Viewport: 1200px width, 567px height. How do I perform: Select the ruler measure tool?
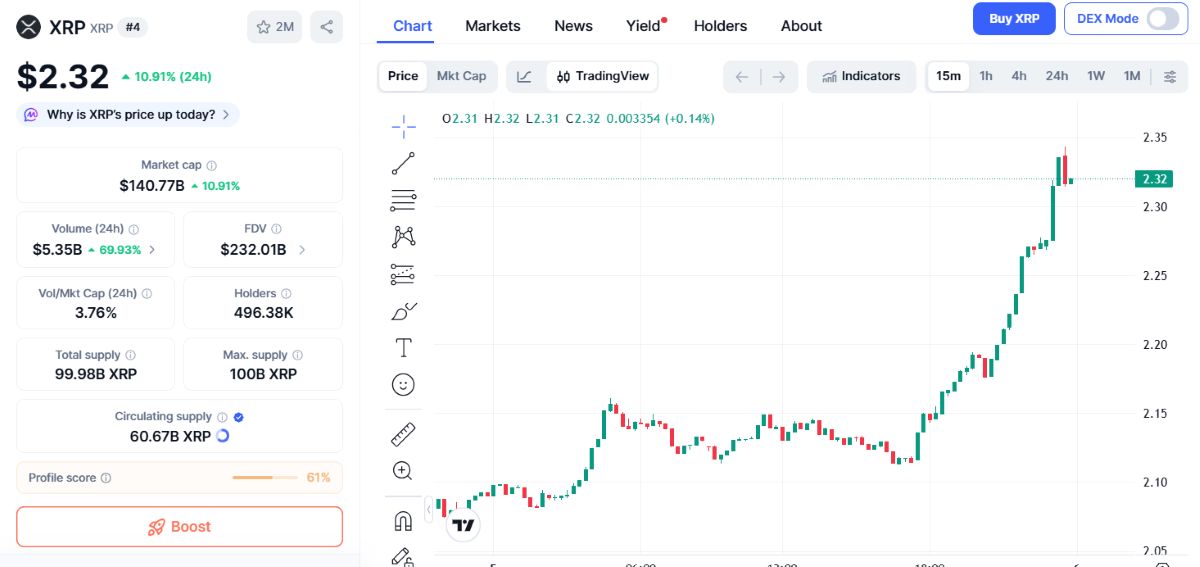point(404,434)
